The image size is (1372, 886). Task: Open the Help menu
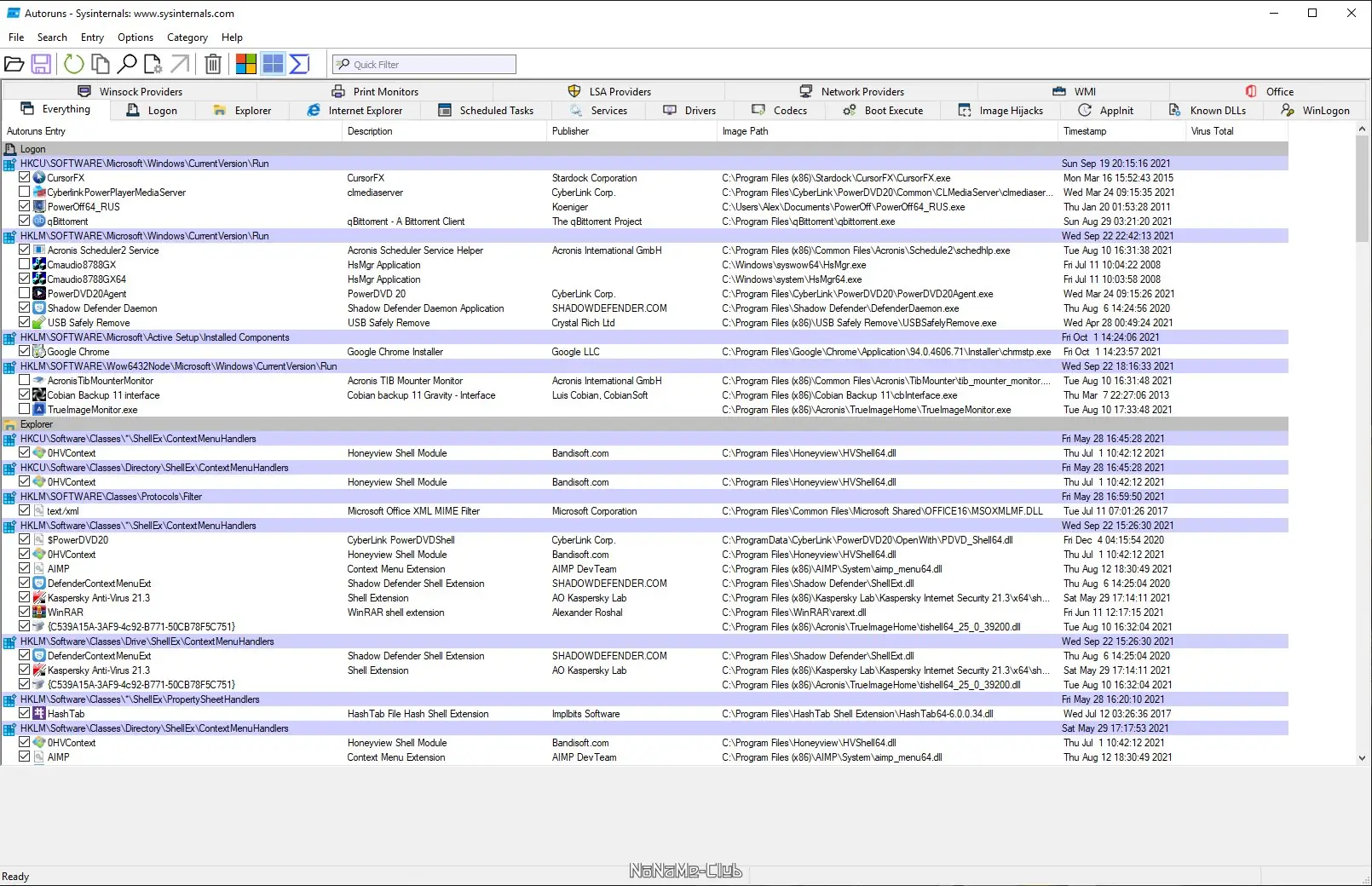232,37
